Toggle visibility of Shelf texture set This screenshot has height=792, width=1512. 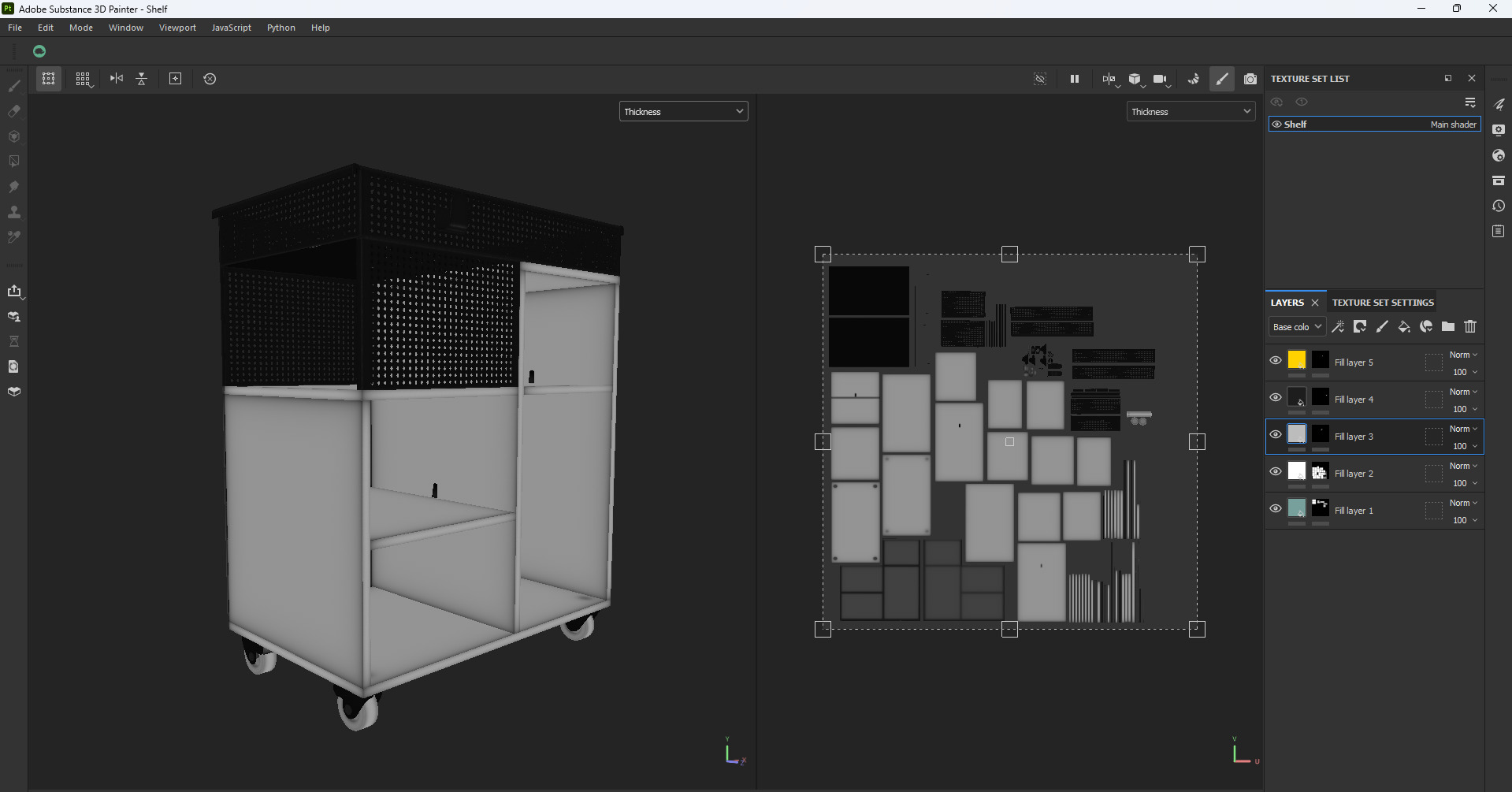(1276, 125)
